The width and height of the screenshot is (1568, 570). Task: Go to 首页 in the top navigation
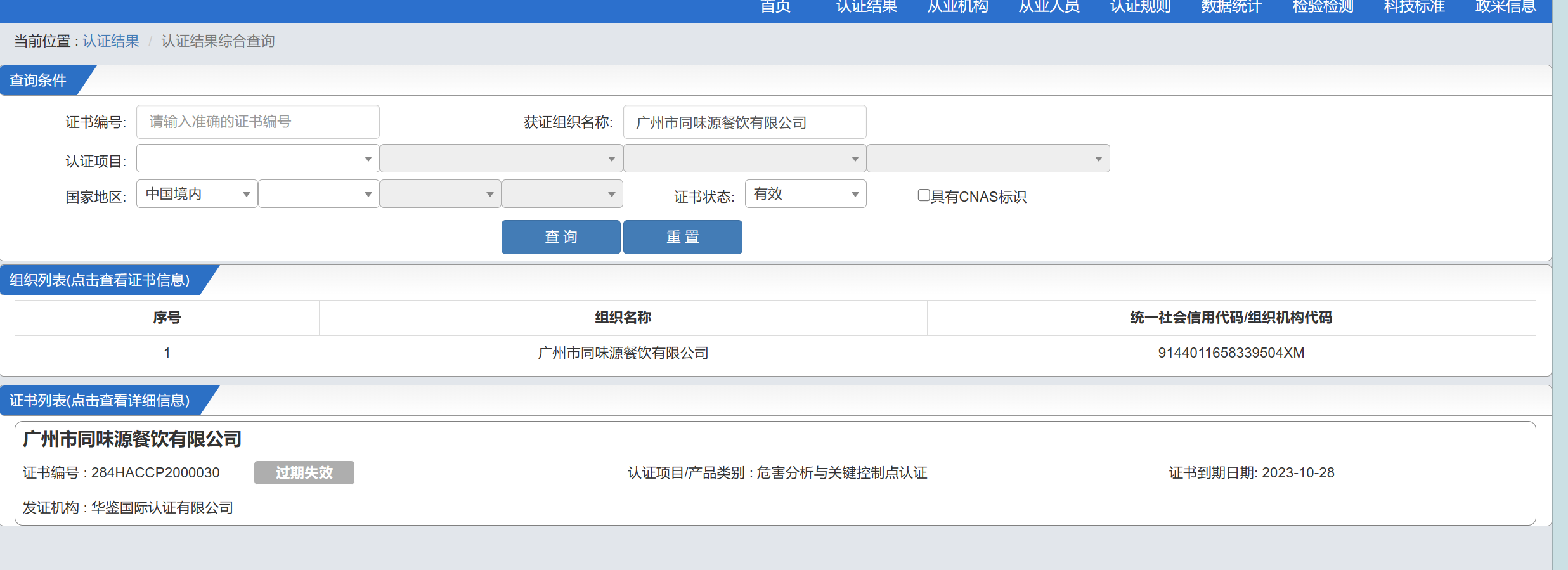click(775, 7)
